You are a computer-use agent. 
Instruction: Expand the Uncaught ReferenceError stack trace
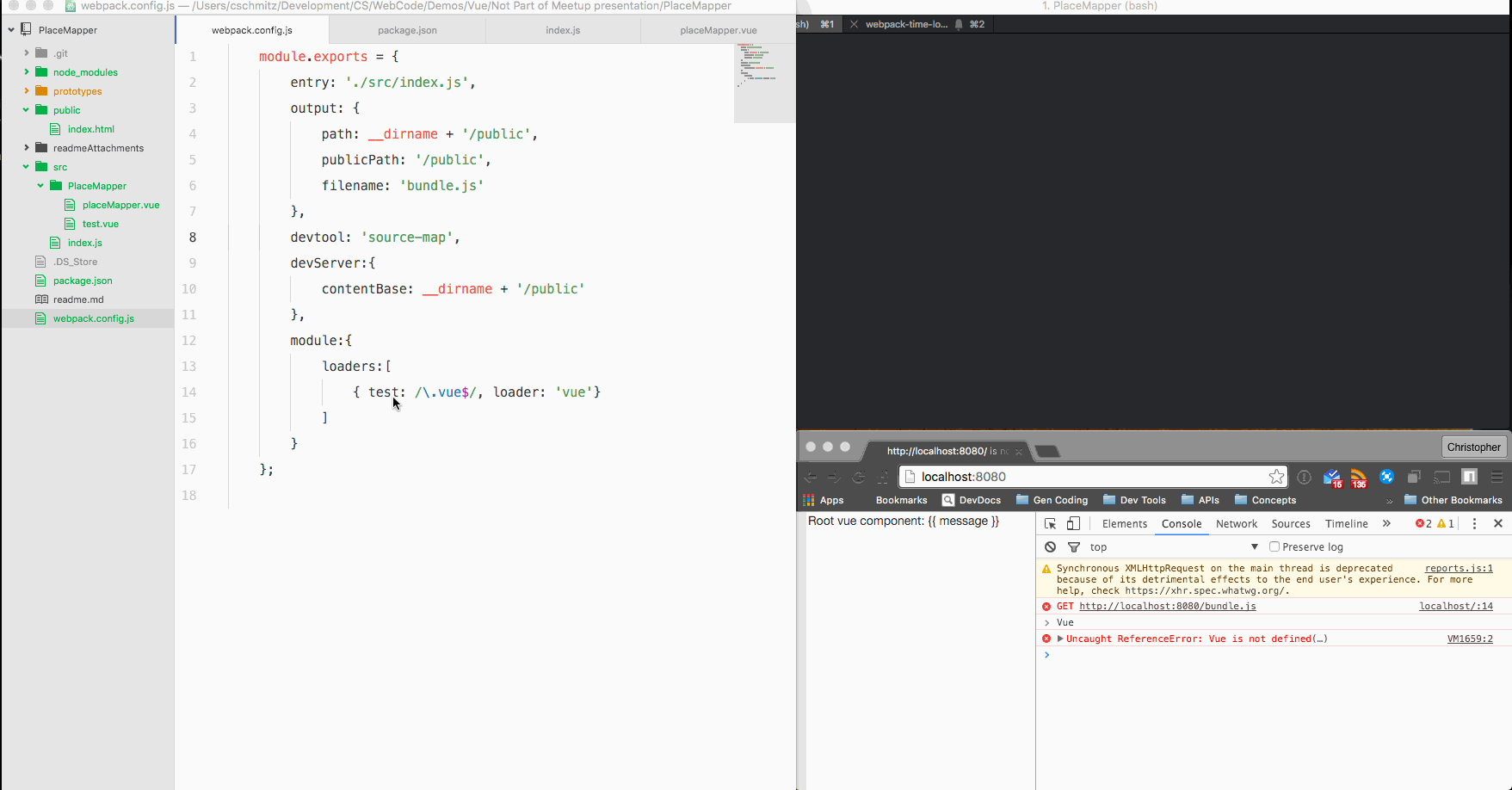click(x=1060, y=639)
